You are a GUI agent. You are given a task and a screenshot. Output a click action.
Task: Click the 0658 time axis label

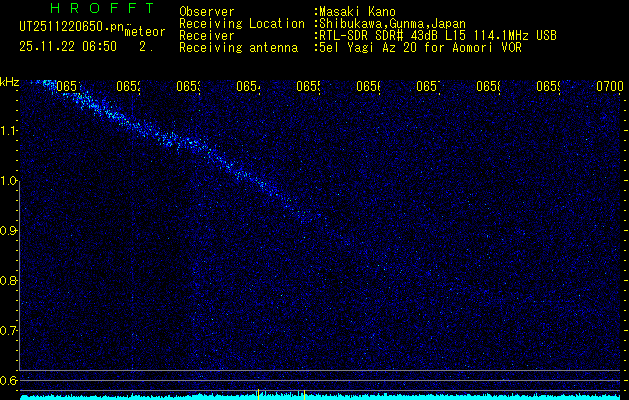click(488, 86)
